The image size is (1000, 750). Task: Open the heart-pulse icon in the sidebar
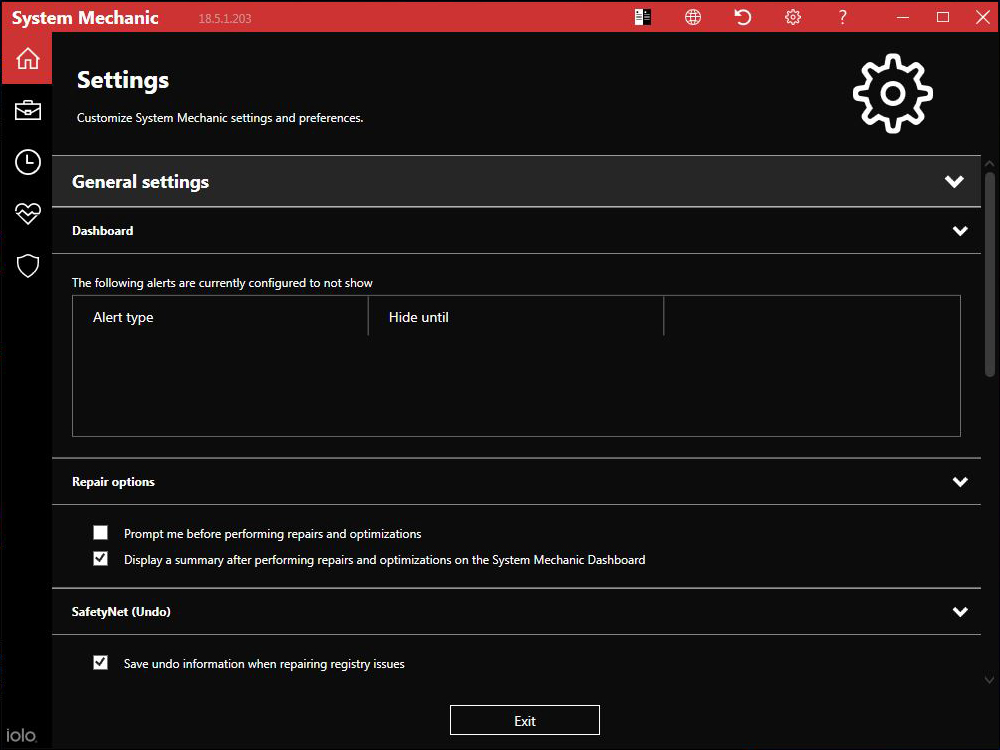click(27, 214)
